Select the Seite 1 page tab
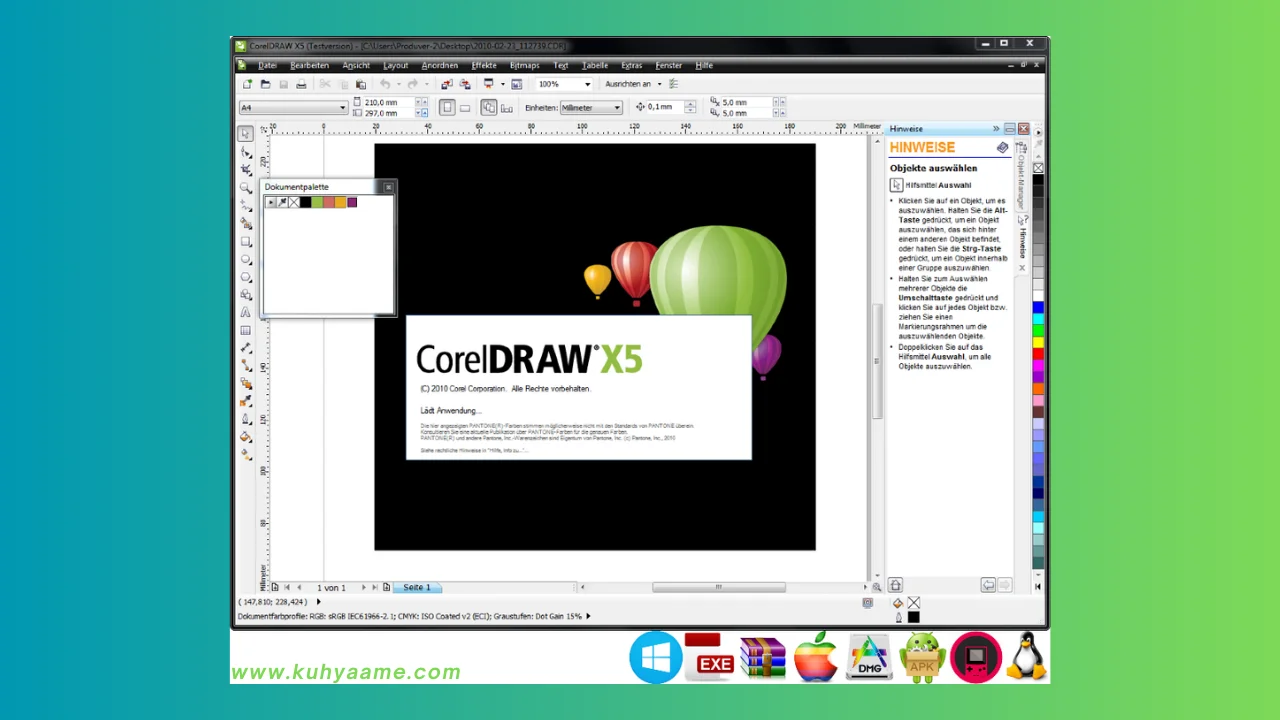The image size is (1280, 720). (417, 587)
